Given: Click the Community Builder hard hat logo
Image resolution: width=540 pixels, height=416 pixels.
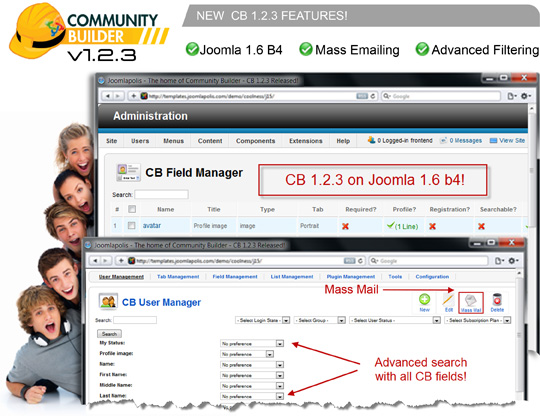Looking at the screenshot, I should [37, 31].
